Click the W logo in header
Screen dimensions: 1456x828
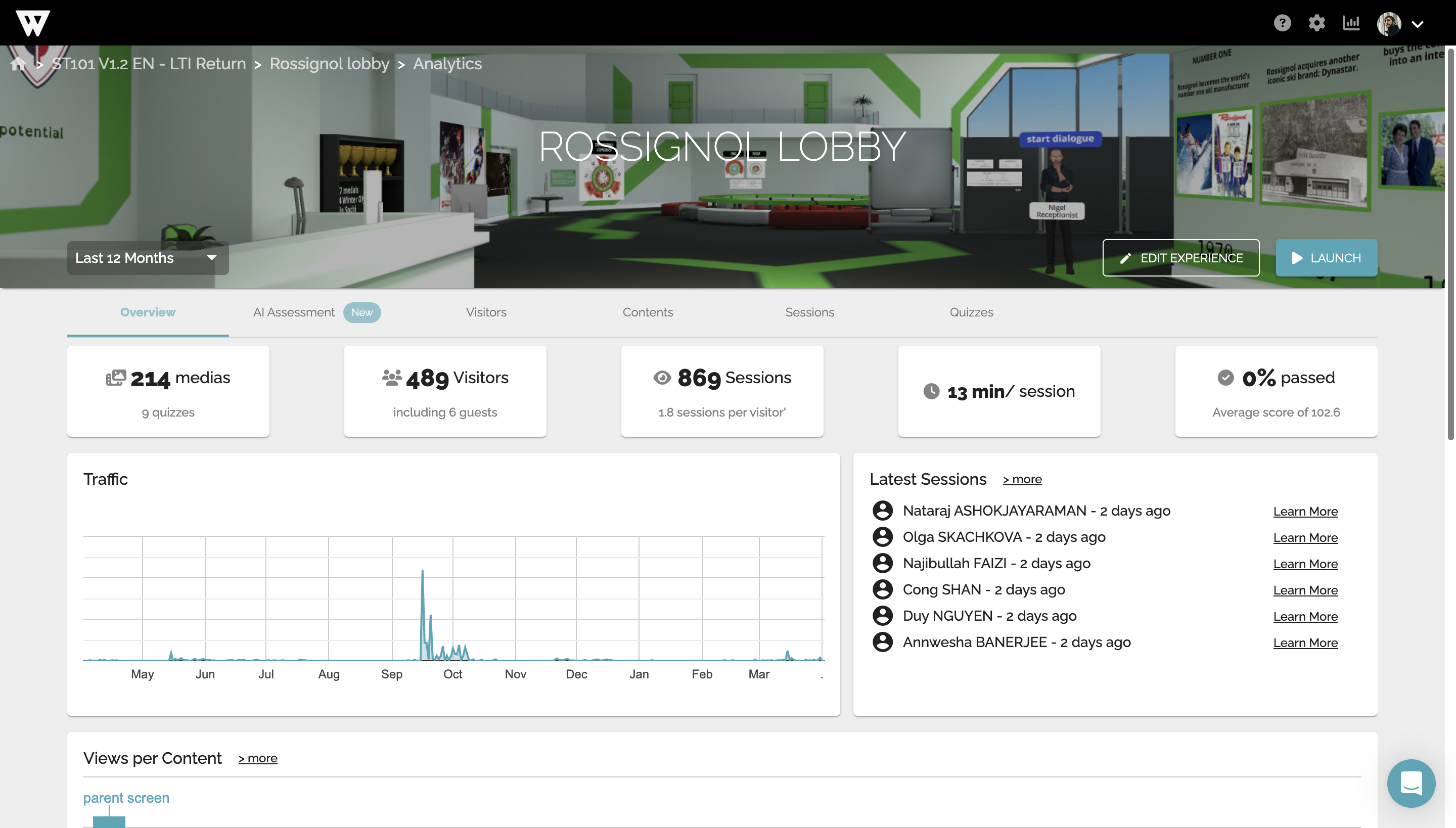coord(32,23)
